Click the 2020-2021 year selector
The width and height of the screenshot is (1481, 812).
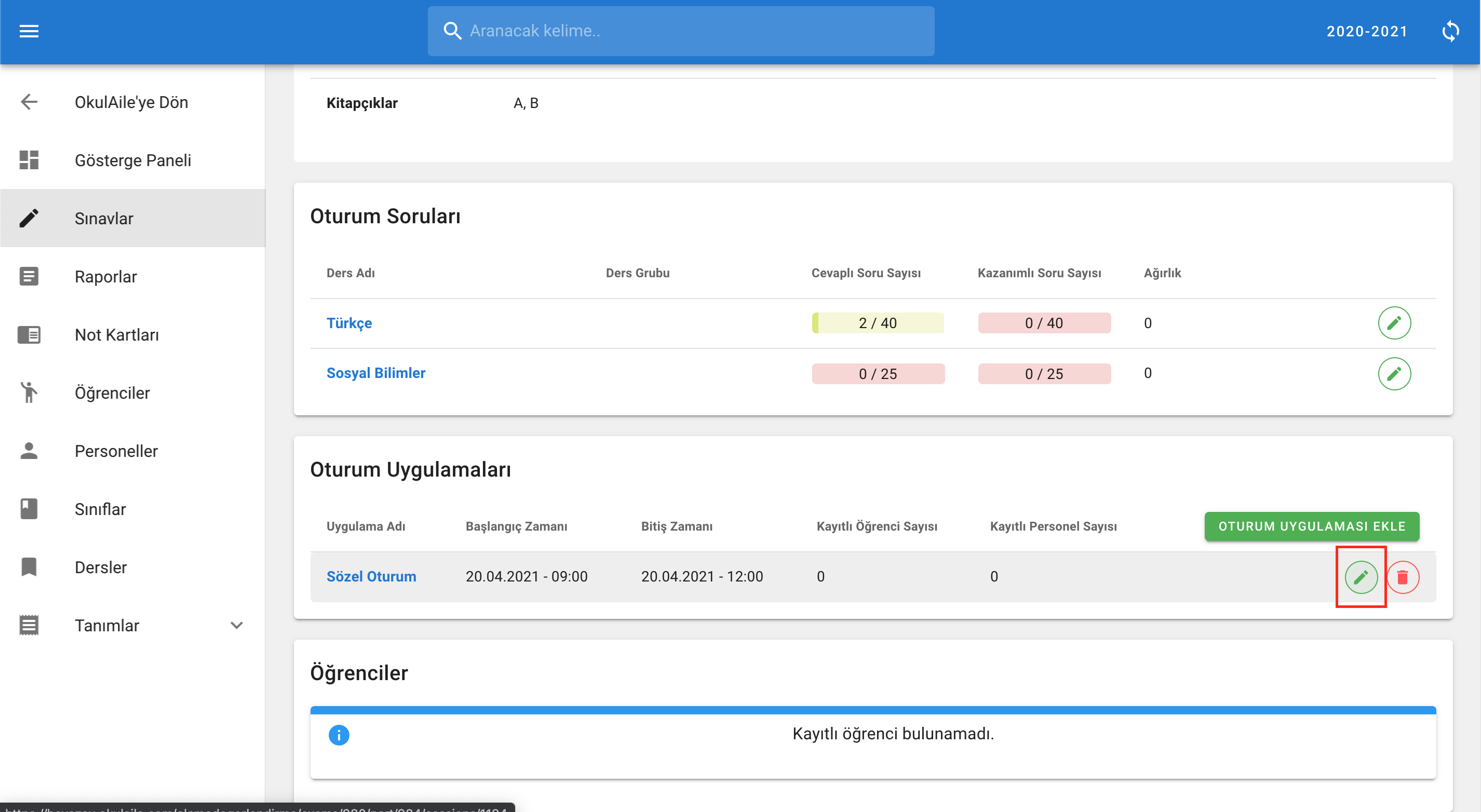point(1367,31)
